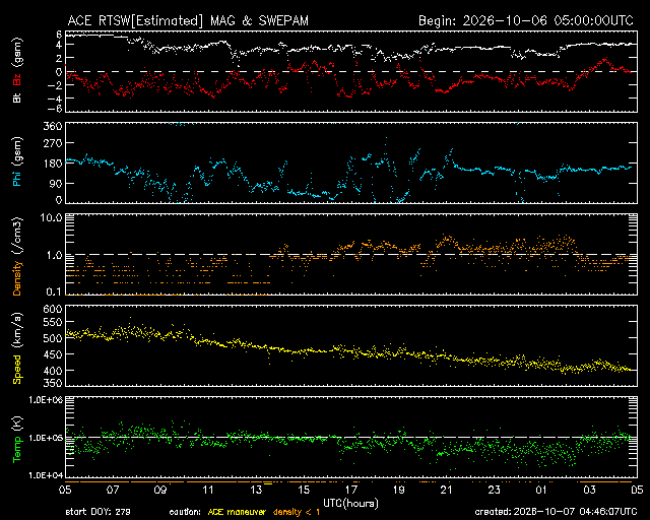Click the "600" tick on Speed axis
650x520 pixels.
point(53,309)
